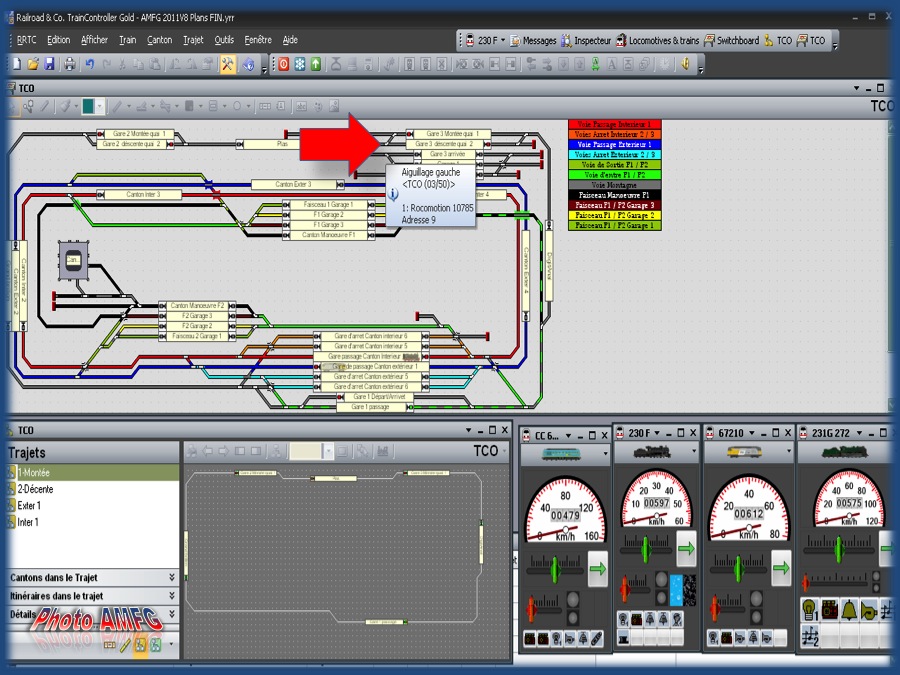Image resolution: width=900 pixels, height=675 pixels.
Task: Click the red emergency stop icon
Action: click(284, 64)
